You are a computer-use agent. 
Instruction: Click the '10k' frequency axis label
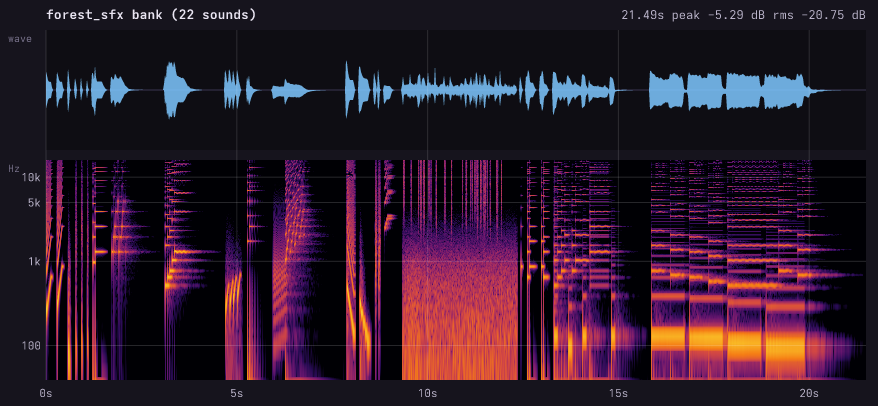coord(30,178)
